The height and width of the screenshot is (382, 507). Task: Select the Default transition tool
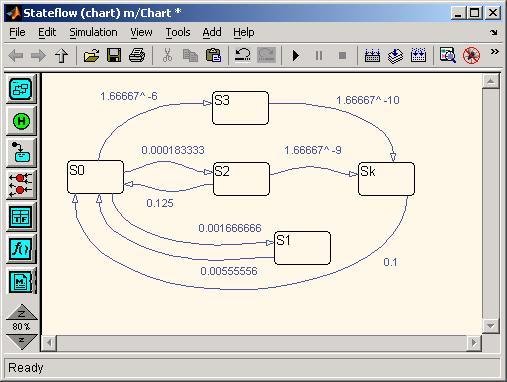(21, 152)
